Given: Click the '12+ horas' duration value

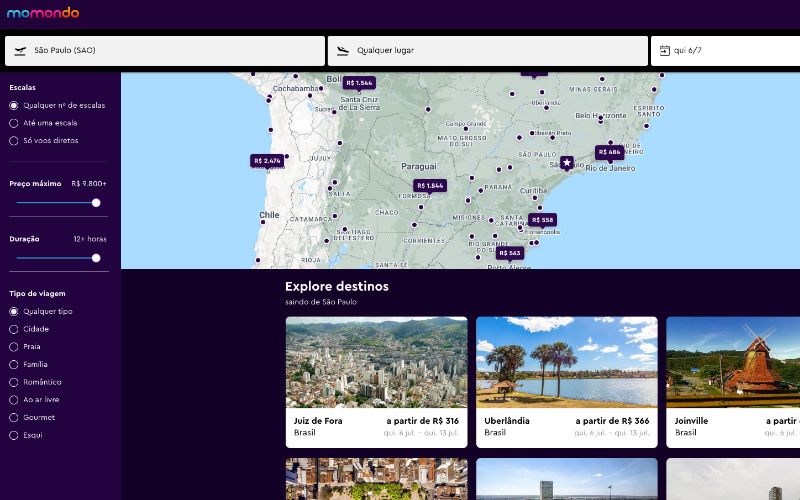Looking at the screenshot, I should [90, 239].
